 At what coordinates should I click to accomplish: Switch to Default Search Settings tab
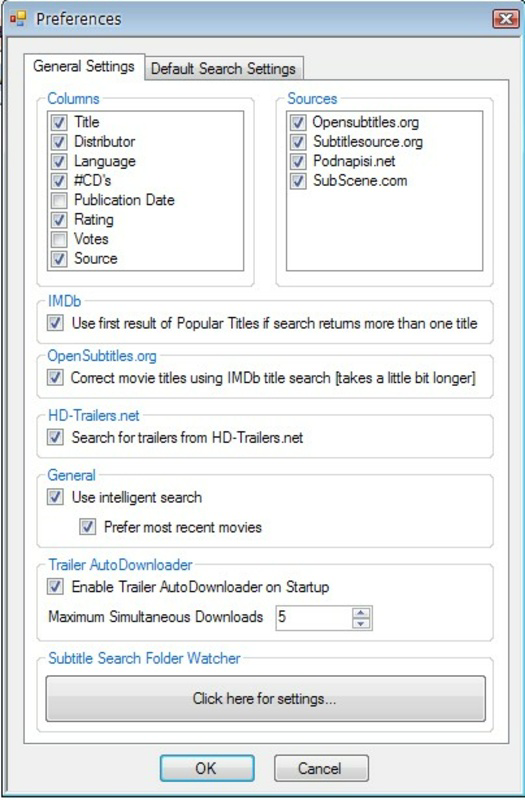(x=223, y=68)
